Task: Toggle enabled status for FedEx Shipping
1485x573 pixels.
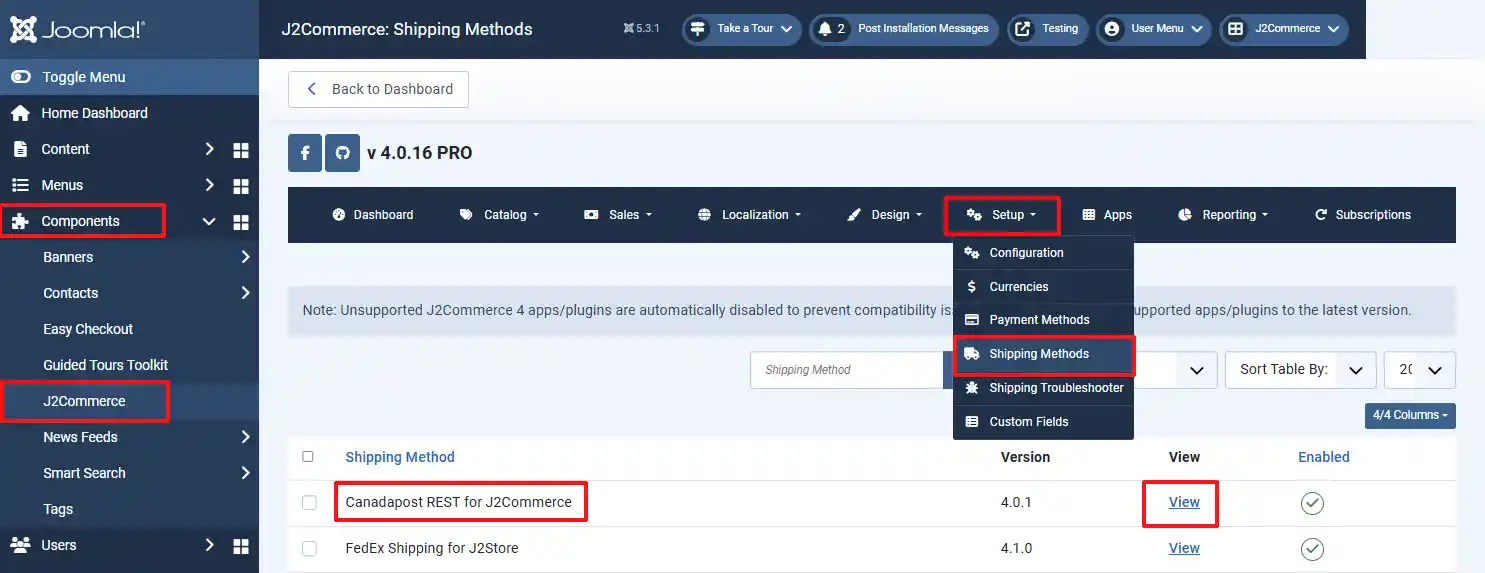Action: (x=1312, y=549)
